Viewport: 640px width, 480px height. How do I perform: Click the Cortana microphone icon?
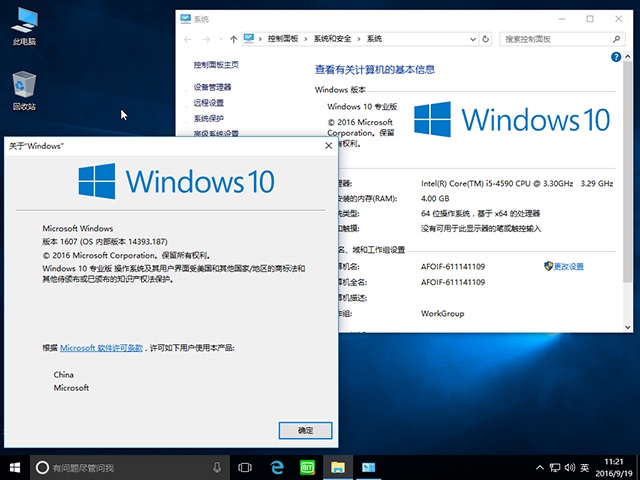(217, 467)
